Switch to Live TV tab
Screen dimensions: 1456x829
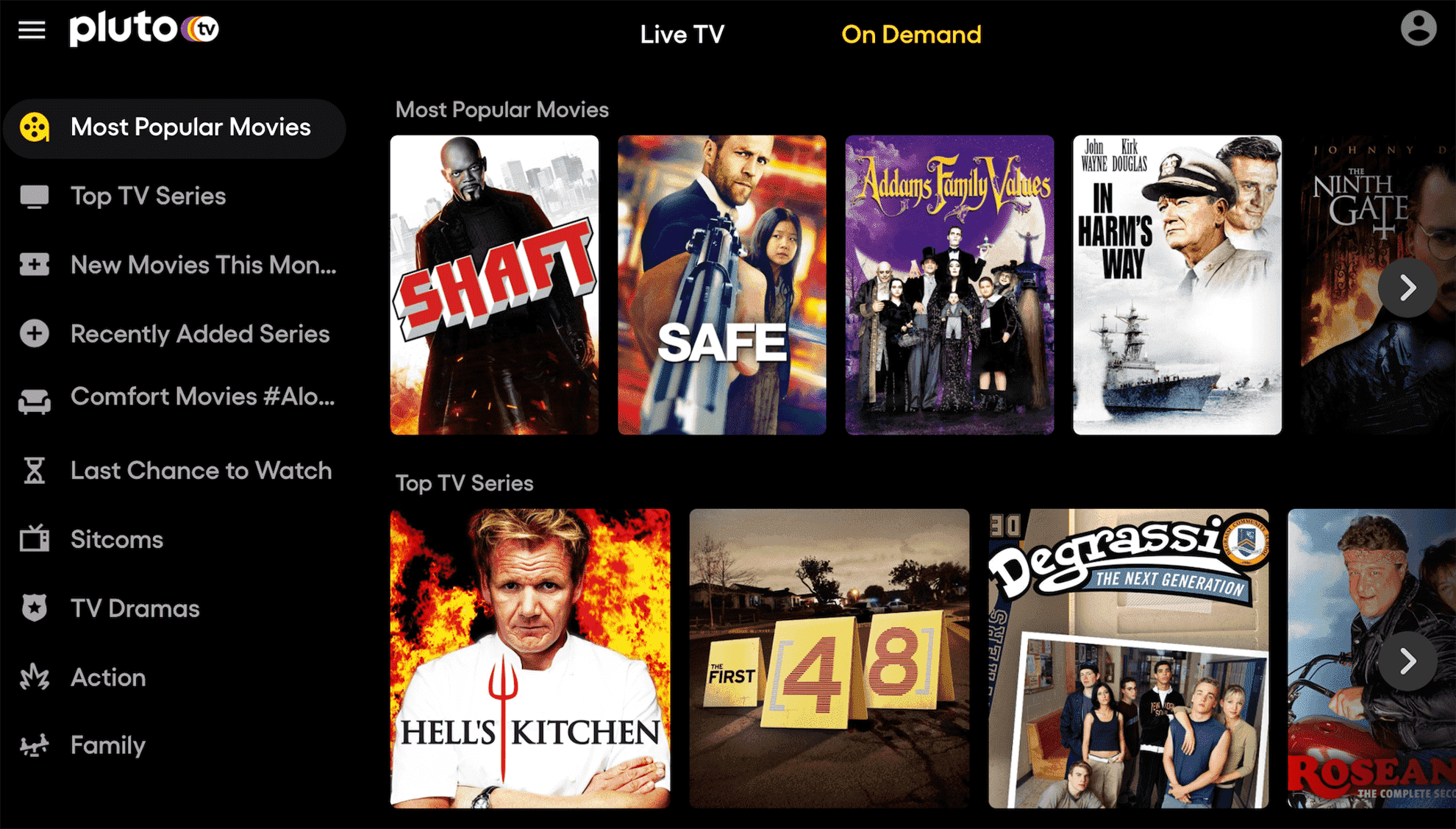point(685,35)
